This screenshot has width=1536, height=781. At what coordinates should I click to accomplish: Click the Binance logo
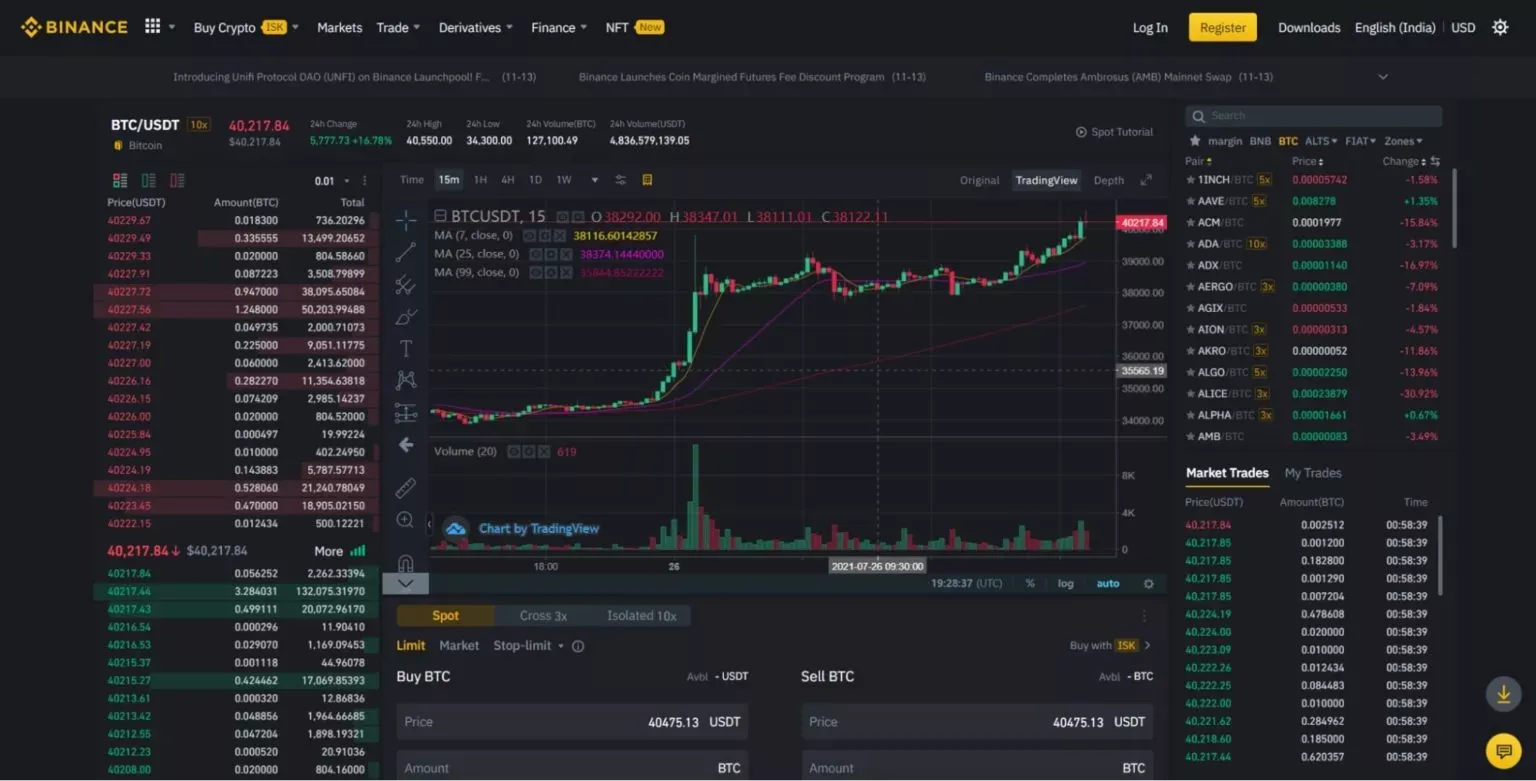pos(74,27)
